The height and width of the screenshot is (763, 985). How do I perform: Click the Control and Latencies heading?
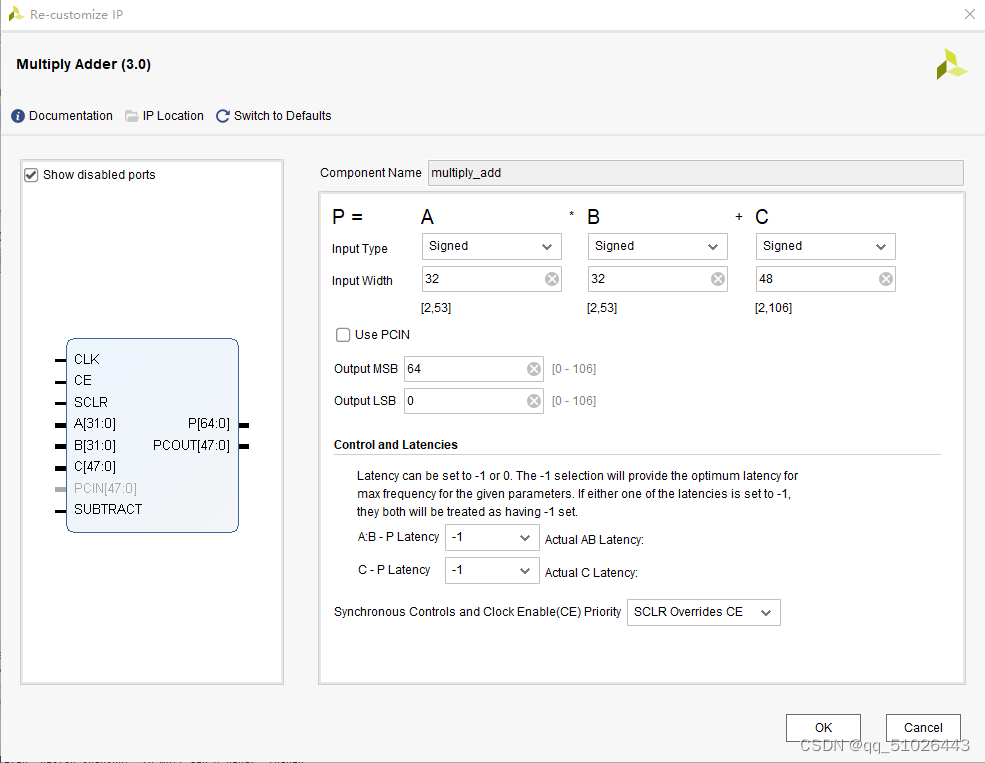pyautogui.click(x=396, y=445)
